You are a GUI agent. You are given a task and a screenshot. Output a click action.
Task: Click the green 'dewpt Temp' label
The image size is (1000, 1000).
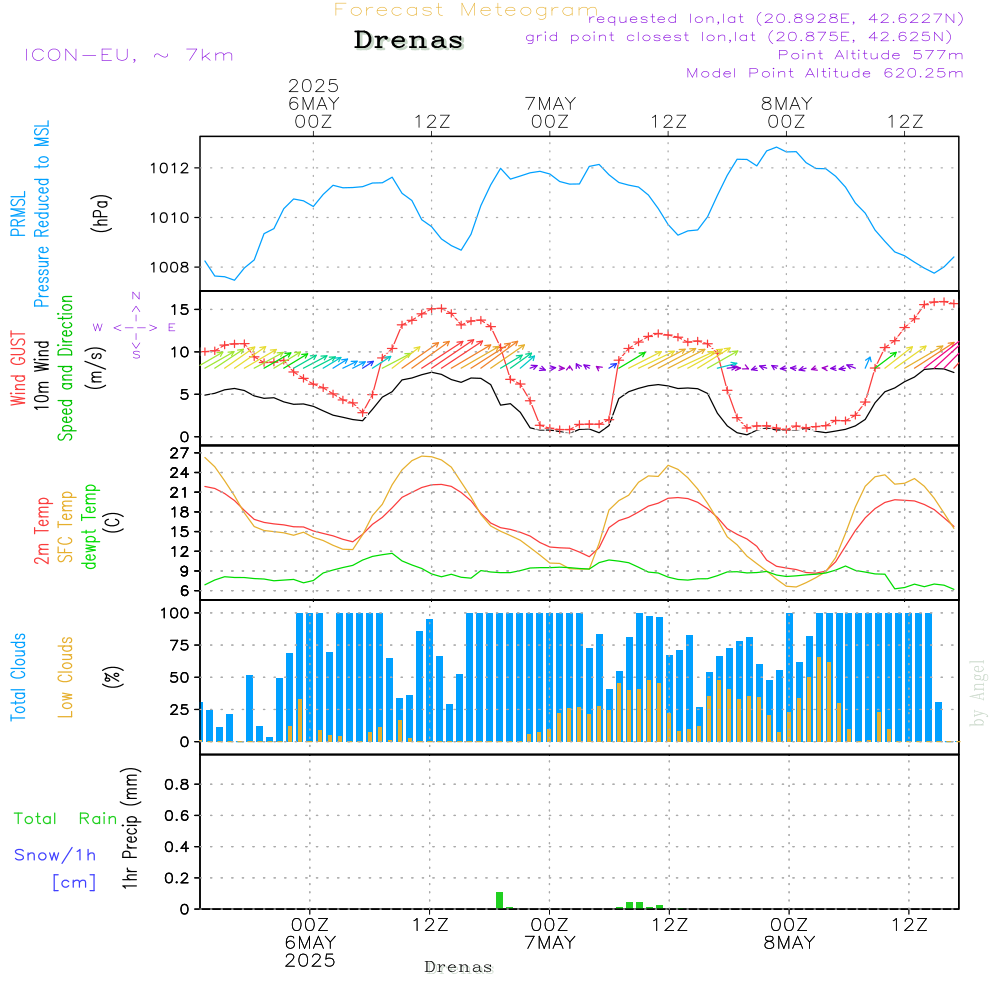click(89, 526)
